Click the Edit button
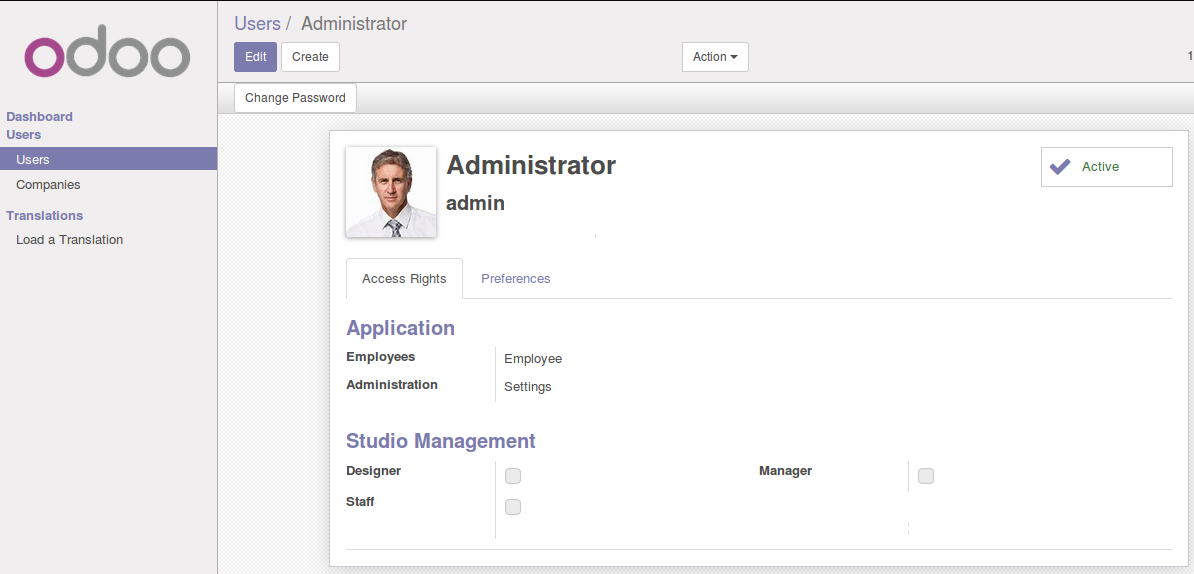 click(x=255, y=57)
